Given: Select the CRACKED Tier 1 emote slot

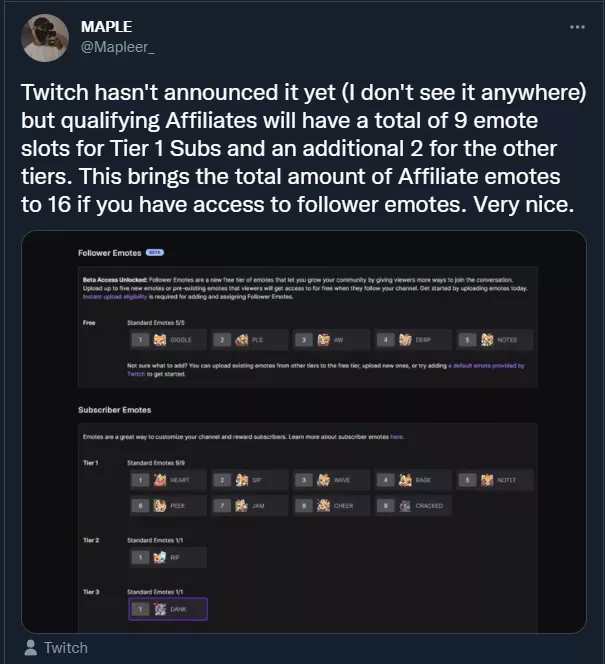Looking at the screenshot, I should point(413,506).
